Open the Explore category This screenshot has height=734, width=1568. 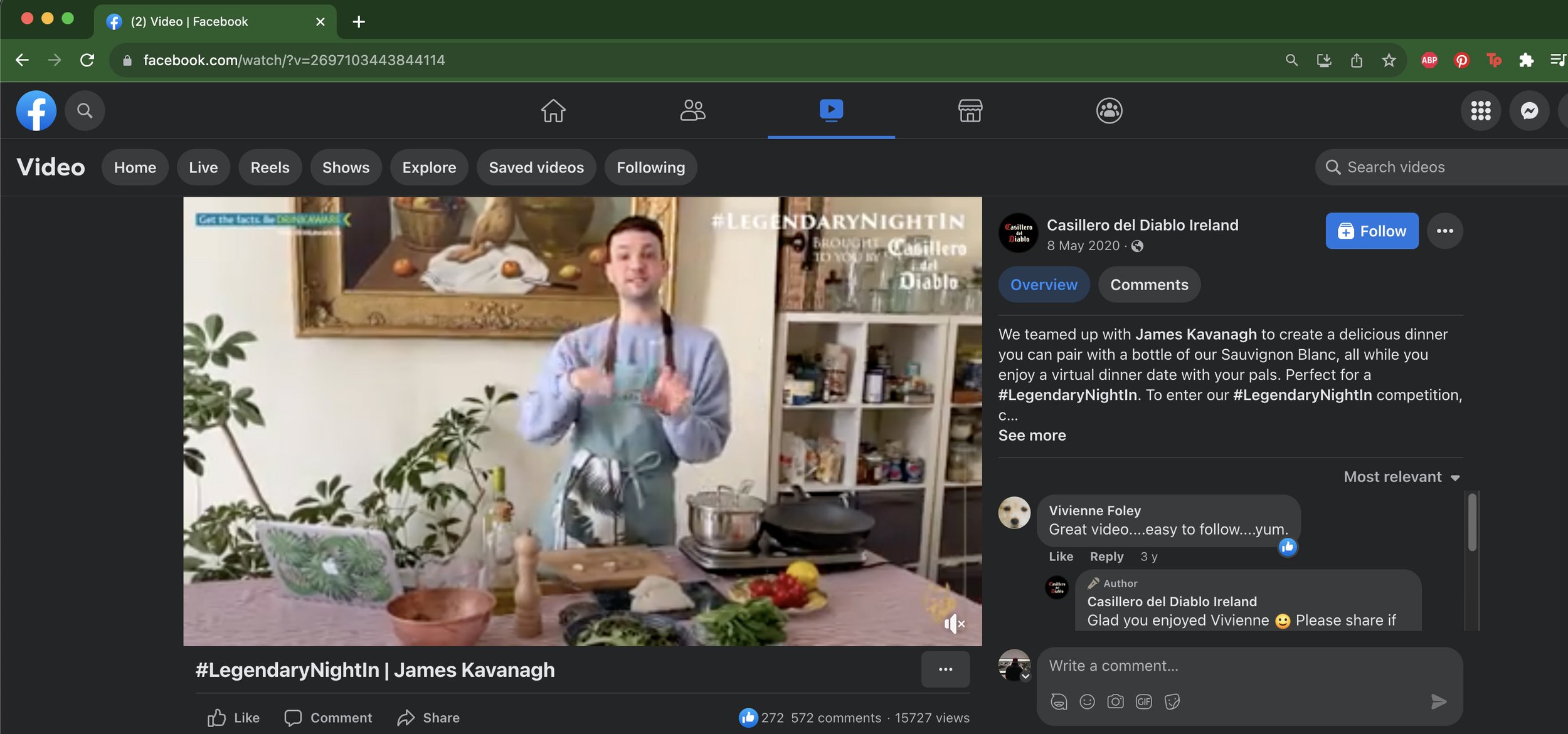pyautogui.click(x=429, y=167)
